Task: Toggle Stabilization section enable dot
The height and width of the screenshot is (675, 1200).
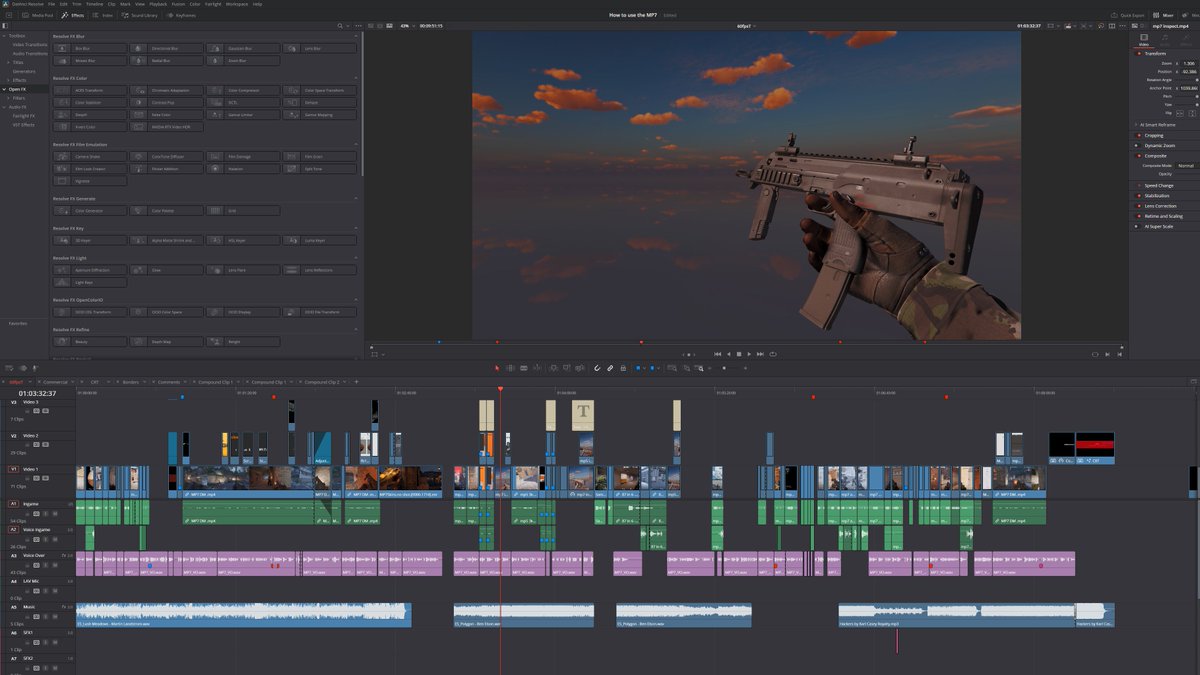Action: coord(1138,195)
